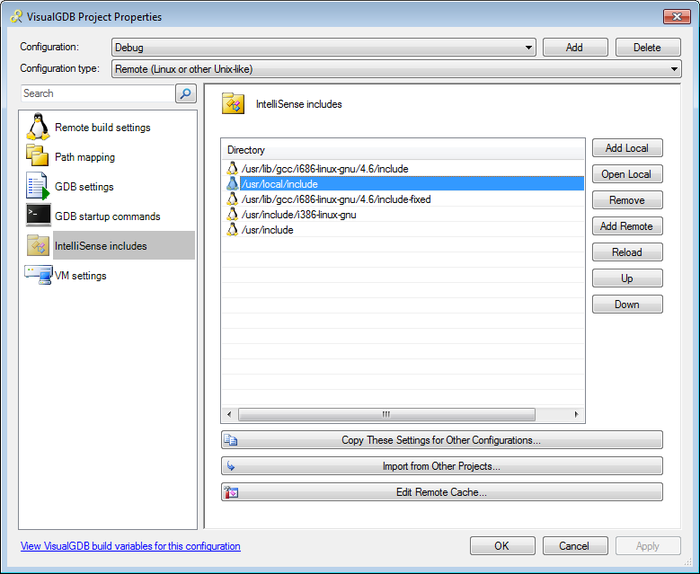Viewport: 700px width, 574px height.
Task: Add a new configuration with Add
Action: pyautogui.click(x=575, y=47)
